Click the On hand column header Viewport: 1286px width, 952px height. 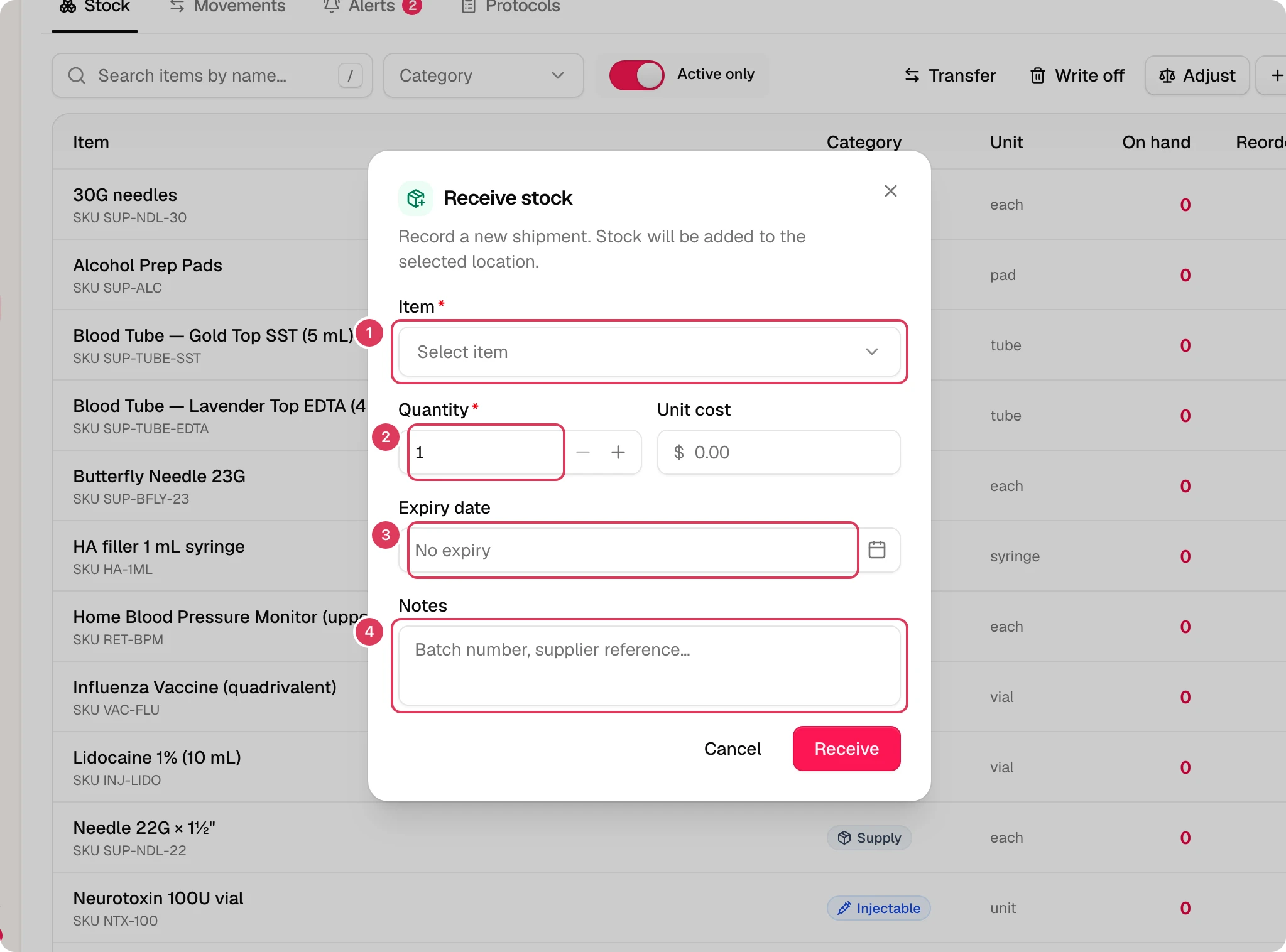pos(1156,143)
